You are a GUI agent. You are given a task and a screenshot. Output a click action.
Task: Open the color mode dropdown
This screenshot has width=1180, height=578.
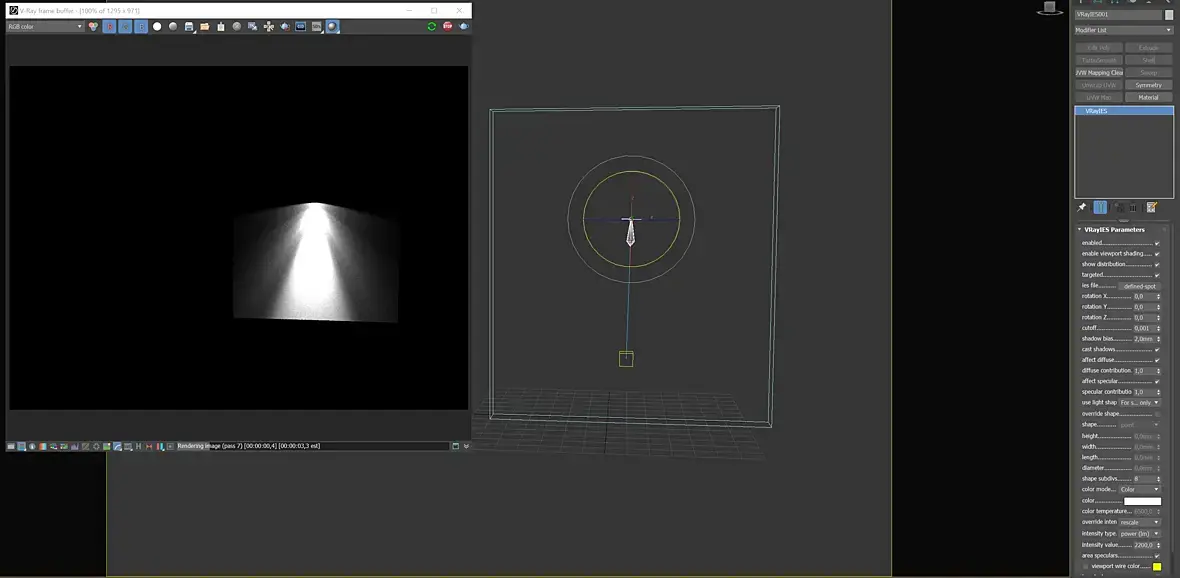[x=1139, y=489]
